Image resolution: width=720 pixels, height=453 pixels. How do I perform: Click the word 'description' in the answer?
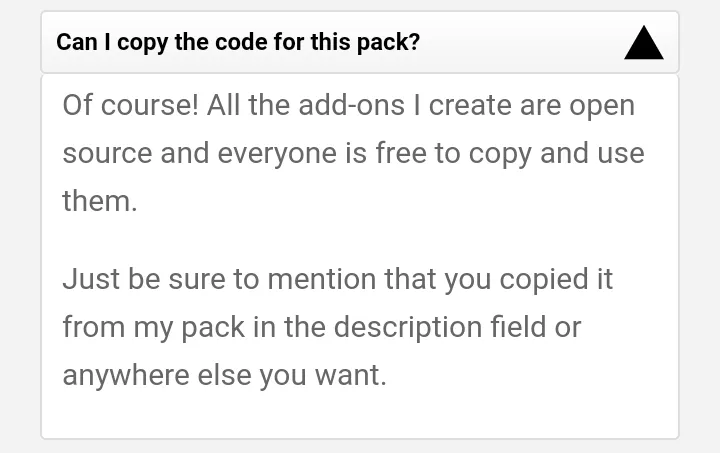click(x=408, y=329)
